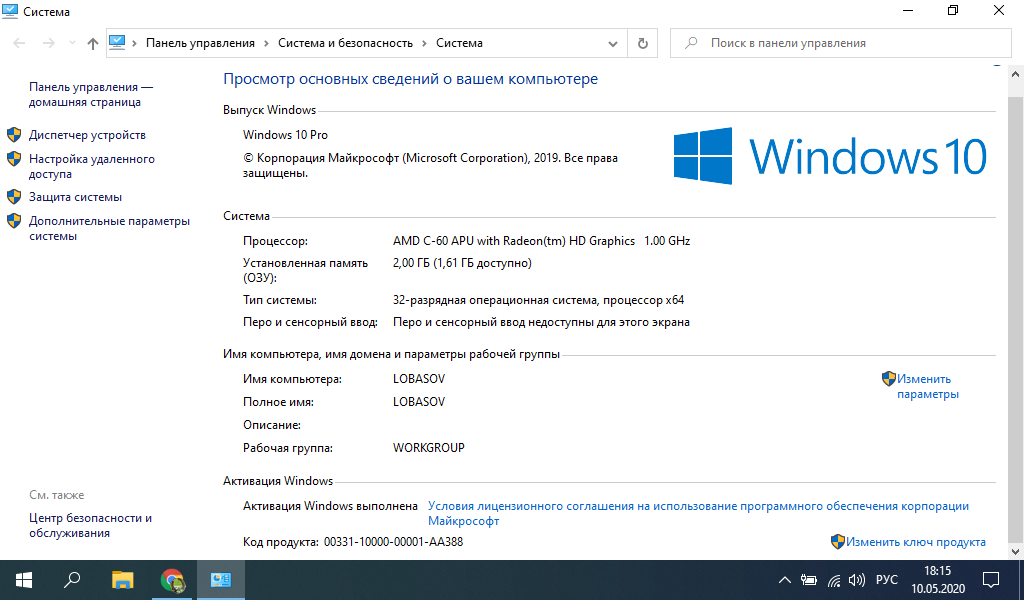Image resolution: width=1024 pixels, height=600 pixels.
Task: Click the shield icon beside Диспетчер устройств
Action: tap(14, 135)
